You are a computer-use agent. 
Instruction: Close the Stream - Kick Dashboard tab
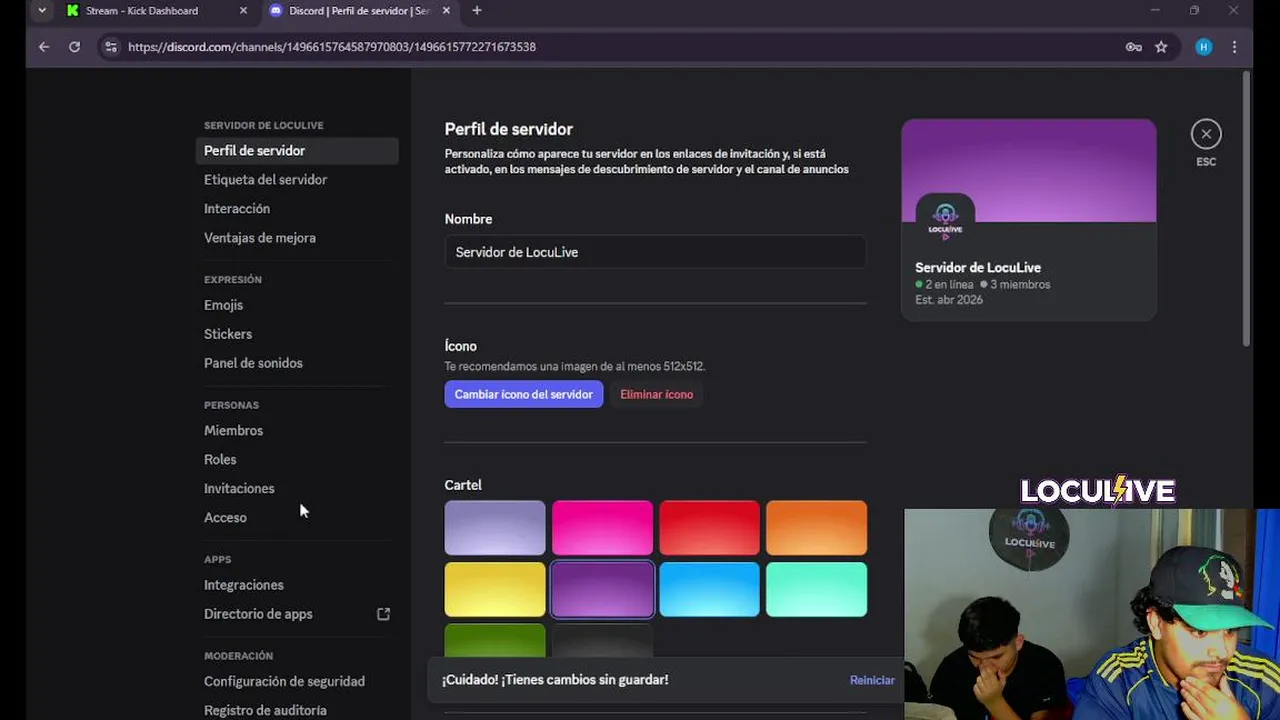243,11
